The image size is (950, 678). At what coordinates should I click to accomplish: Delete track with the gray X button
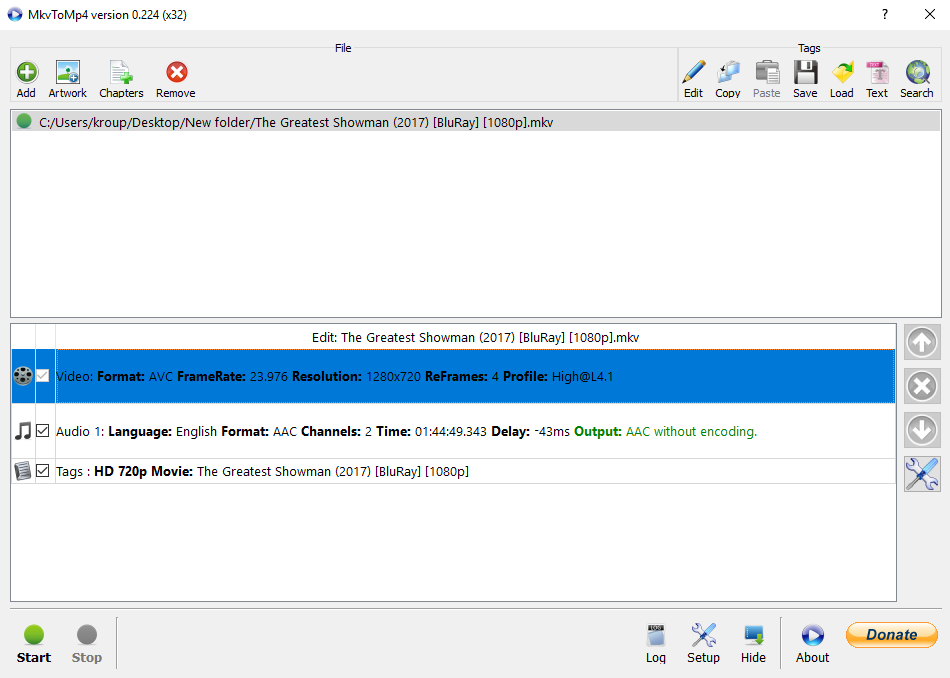(x=922, y=386)
